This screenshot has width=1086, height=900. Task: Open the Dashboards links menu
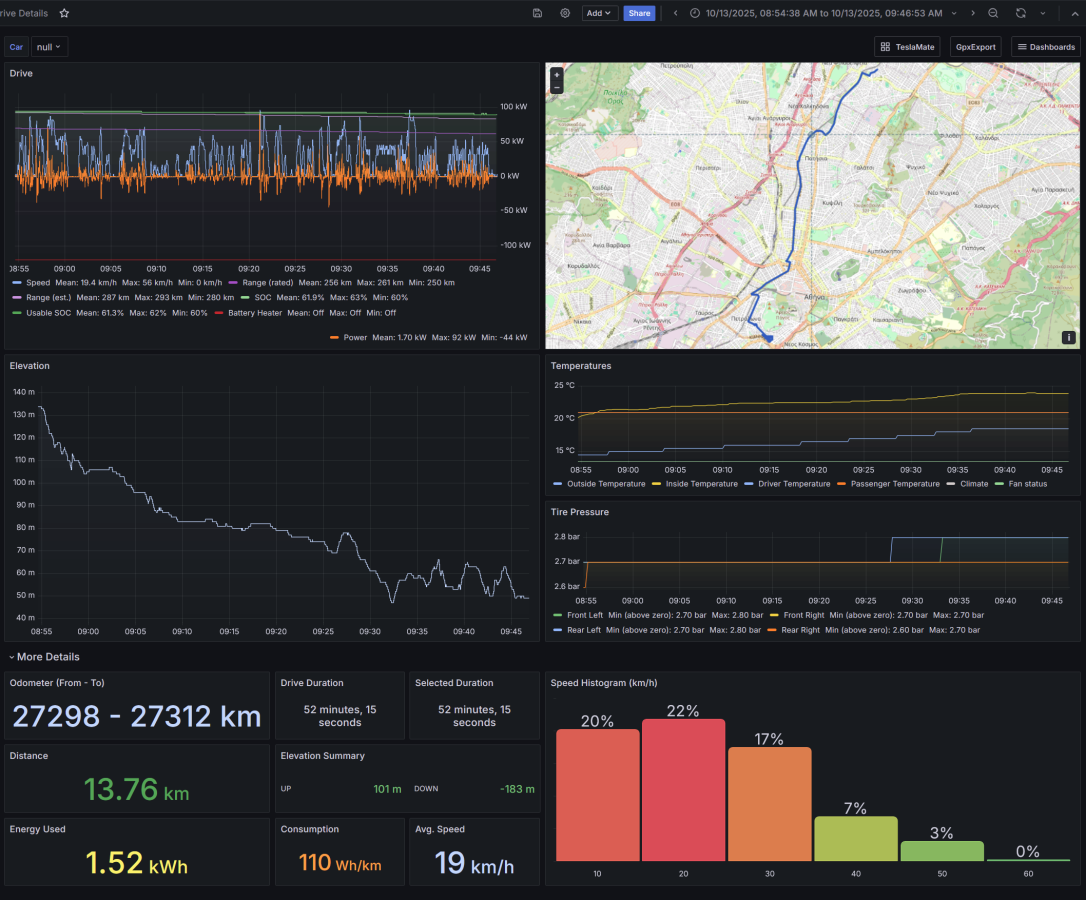tap(1046, 47)
